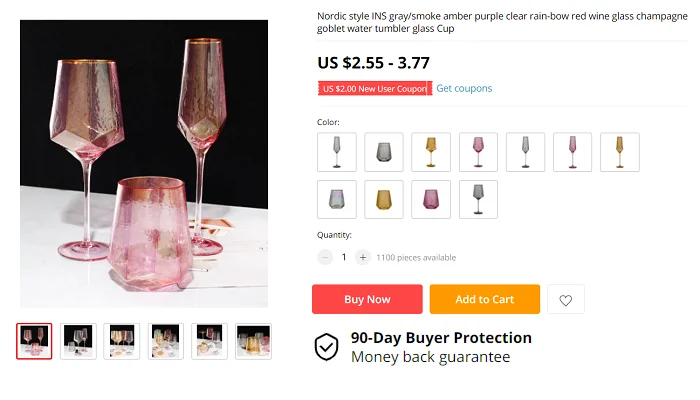Select the clear rainbow tumbler color option
The image size is (700, 400).
coord(337,199)
